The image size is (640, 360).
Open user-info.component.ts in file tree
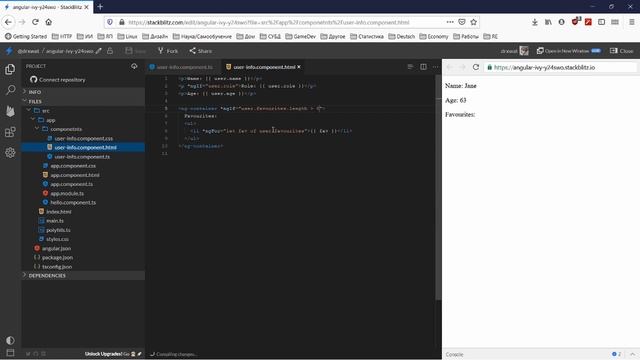point(83,157)
